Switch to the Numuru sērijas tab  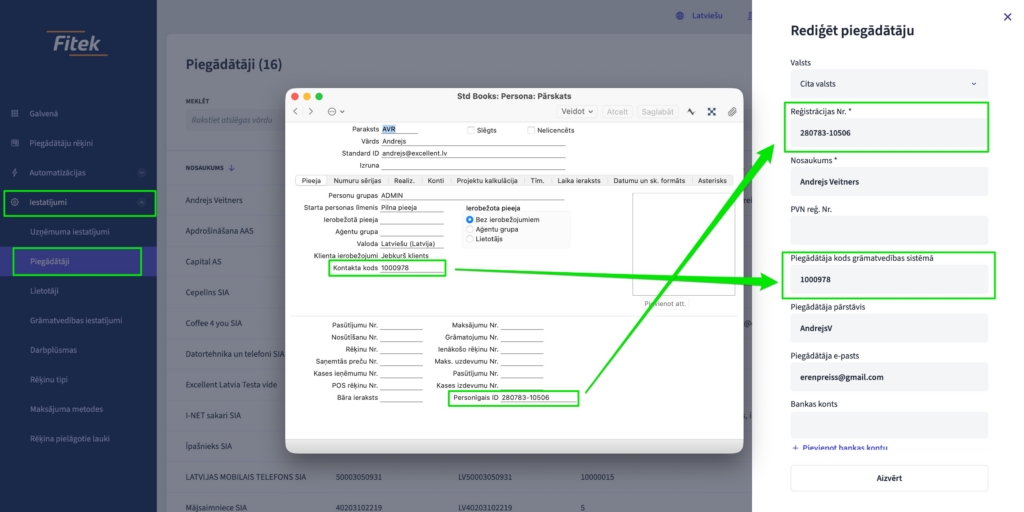click(x=357, y=181)
